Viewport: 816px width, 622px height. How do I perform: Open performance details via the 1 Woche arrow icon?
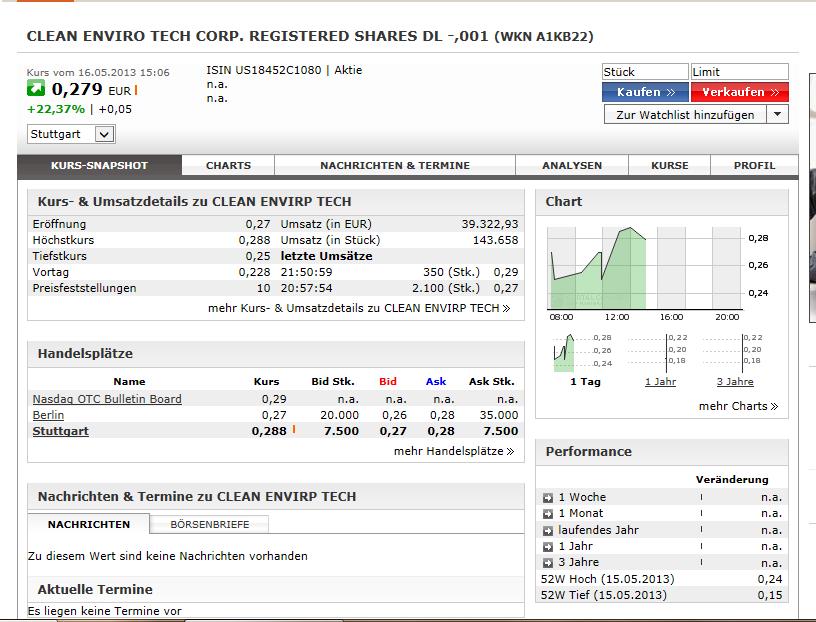546,497
